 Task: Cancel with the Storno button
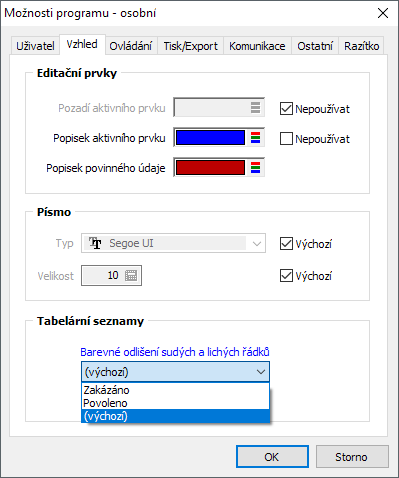352,457
